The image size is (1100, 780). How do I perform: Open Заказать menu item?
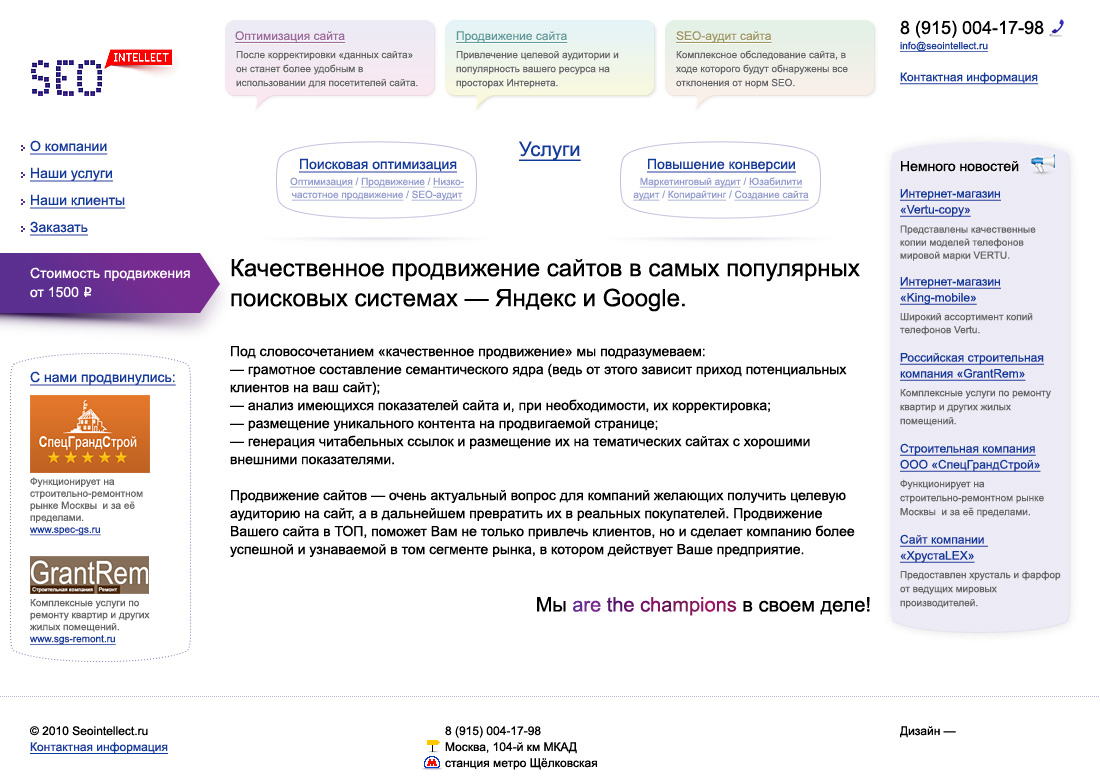[x=59, y=227]
